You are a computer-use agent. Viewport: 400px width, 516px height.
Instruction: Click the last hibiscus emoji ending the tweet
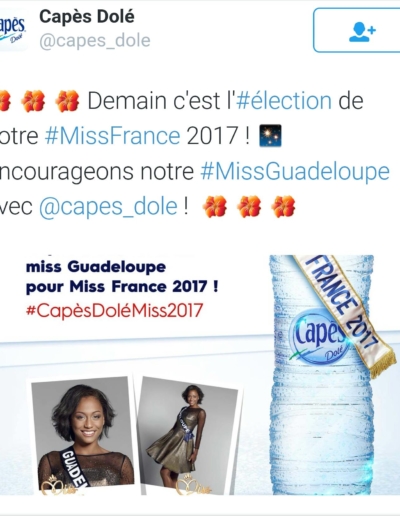click(283, 207)
